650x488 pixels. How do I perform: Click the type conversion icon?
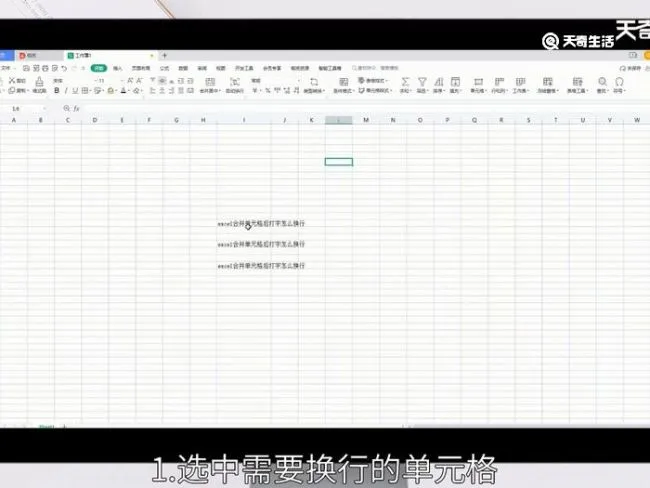(x=314, y=84)
